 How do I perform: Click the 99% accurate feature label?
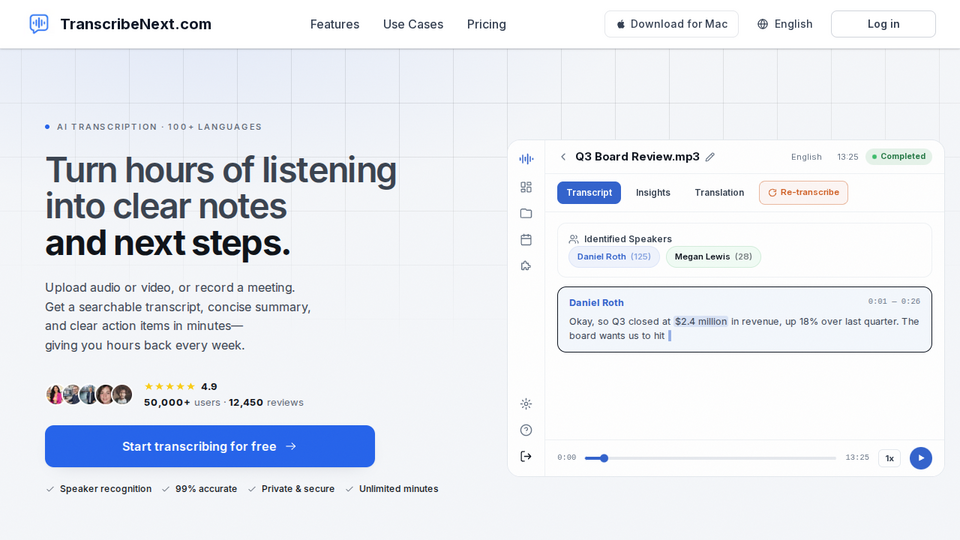[206, 489]
